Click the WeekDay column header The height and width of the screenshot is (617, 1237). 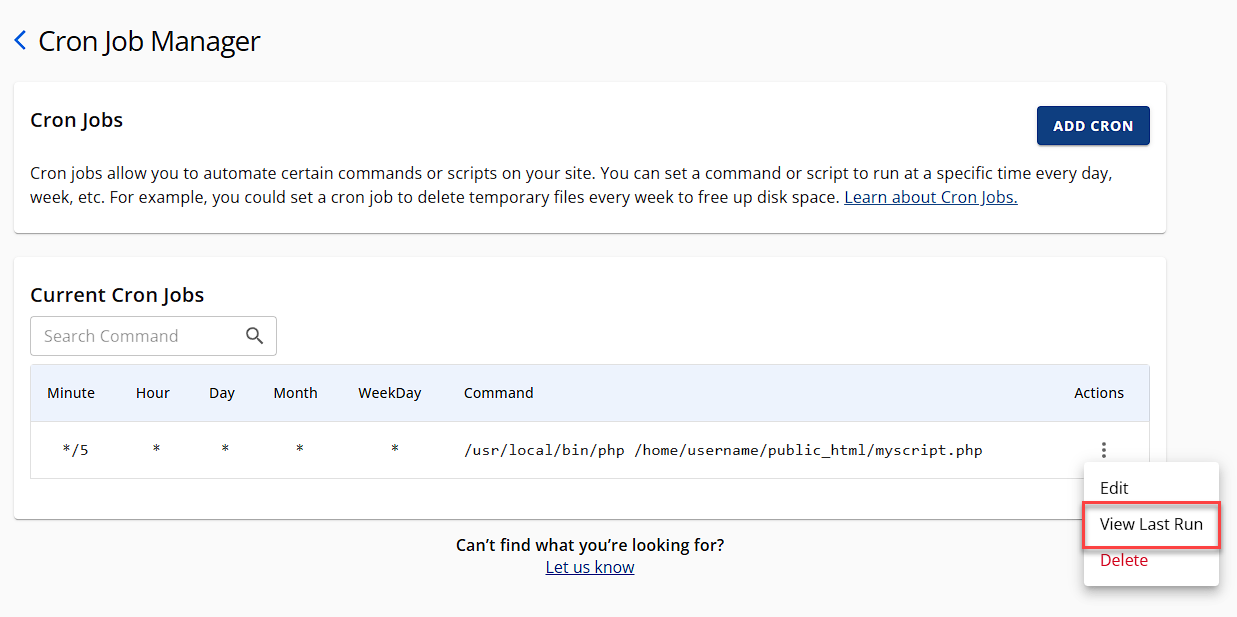pos(390,393)
